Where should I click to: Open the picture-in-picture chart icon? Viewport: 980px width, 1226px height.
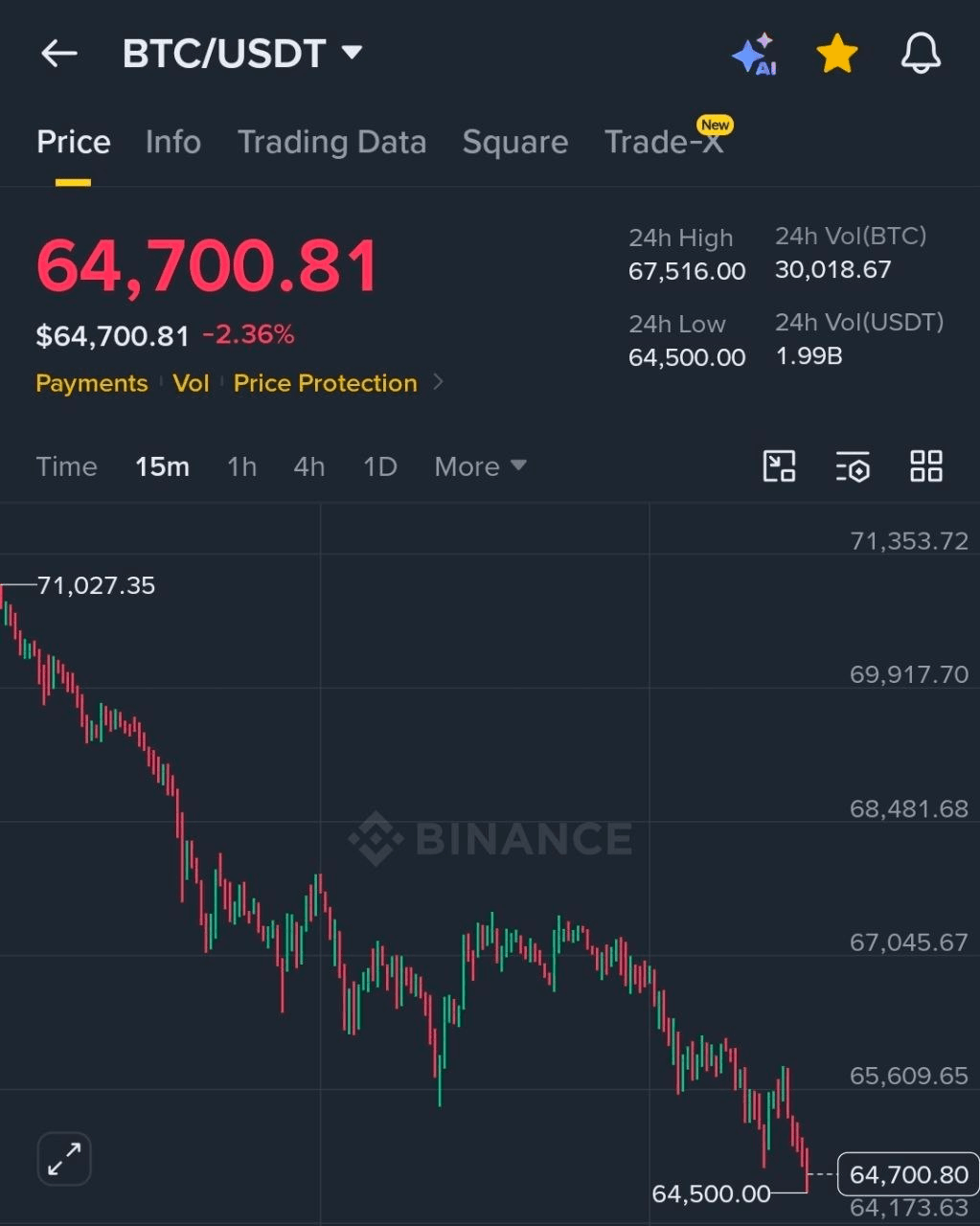point(779,466)
